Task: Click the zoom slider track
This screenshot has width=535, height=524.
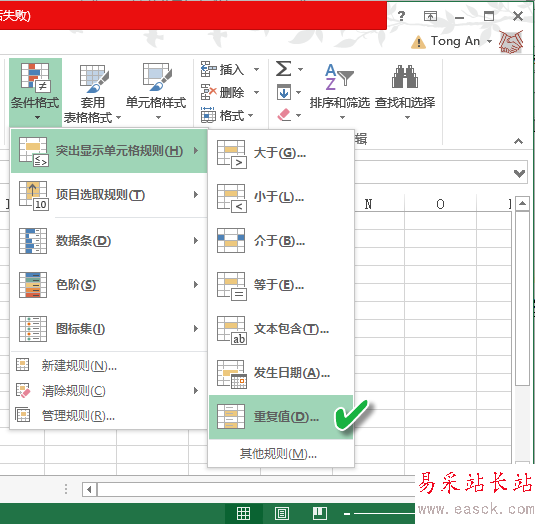Action: 384,513
